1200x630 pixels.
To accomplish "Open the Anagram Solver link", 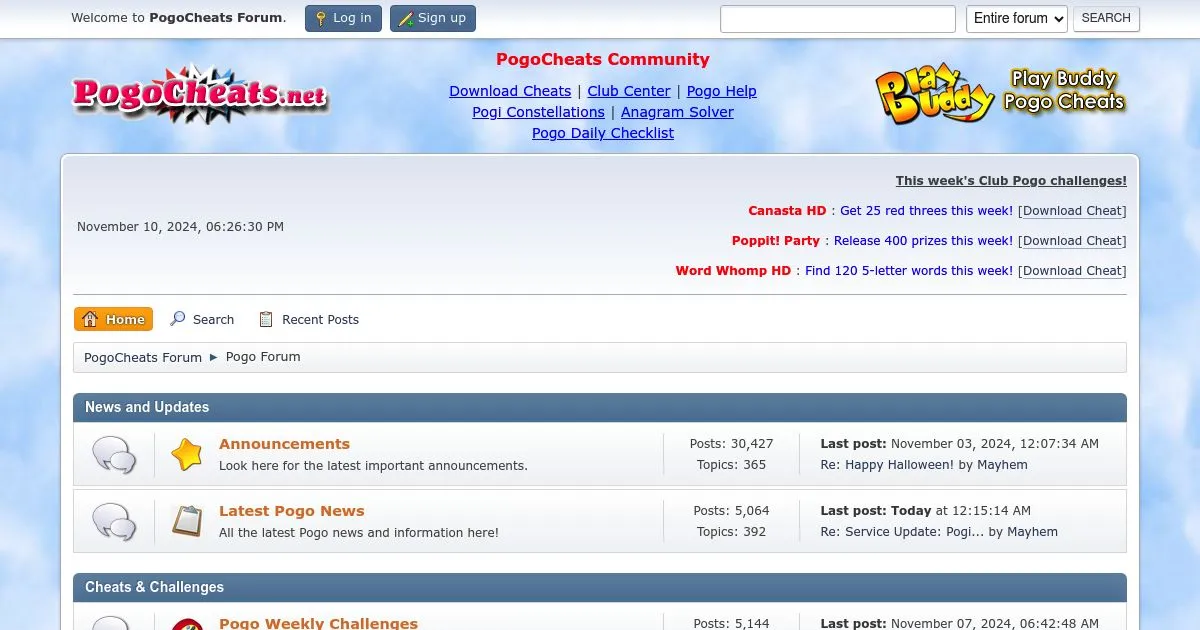I will (x=677, y=112).
